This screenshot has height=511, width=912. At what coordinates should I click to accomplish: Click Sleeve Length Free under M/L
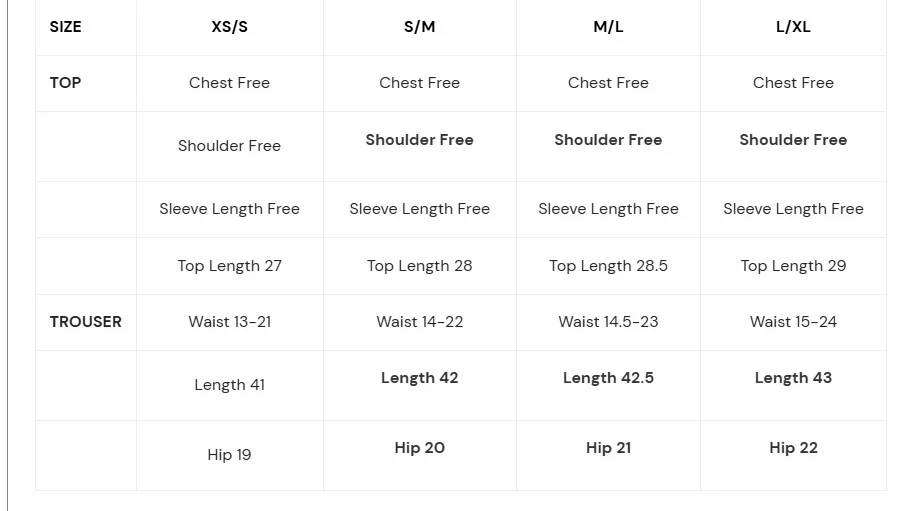[x=608, y=209]
